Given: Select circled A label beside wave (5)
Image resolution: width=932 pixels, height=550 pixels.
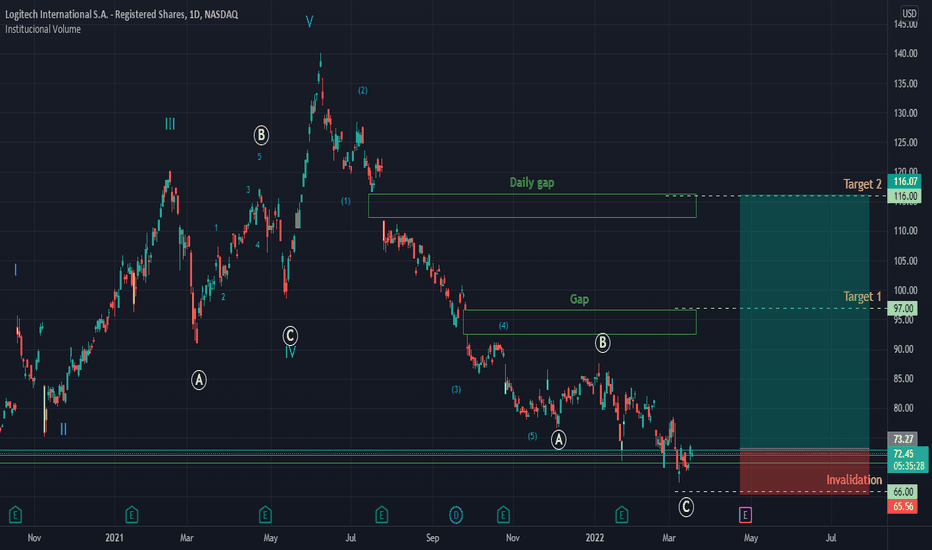Looking at the screenshot, I should click(x=559, y=440).
